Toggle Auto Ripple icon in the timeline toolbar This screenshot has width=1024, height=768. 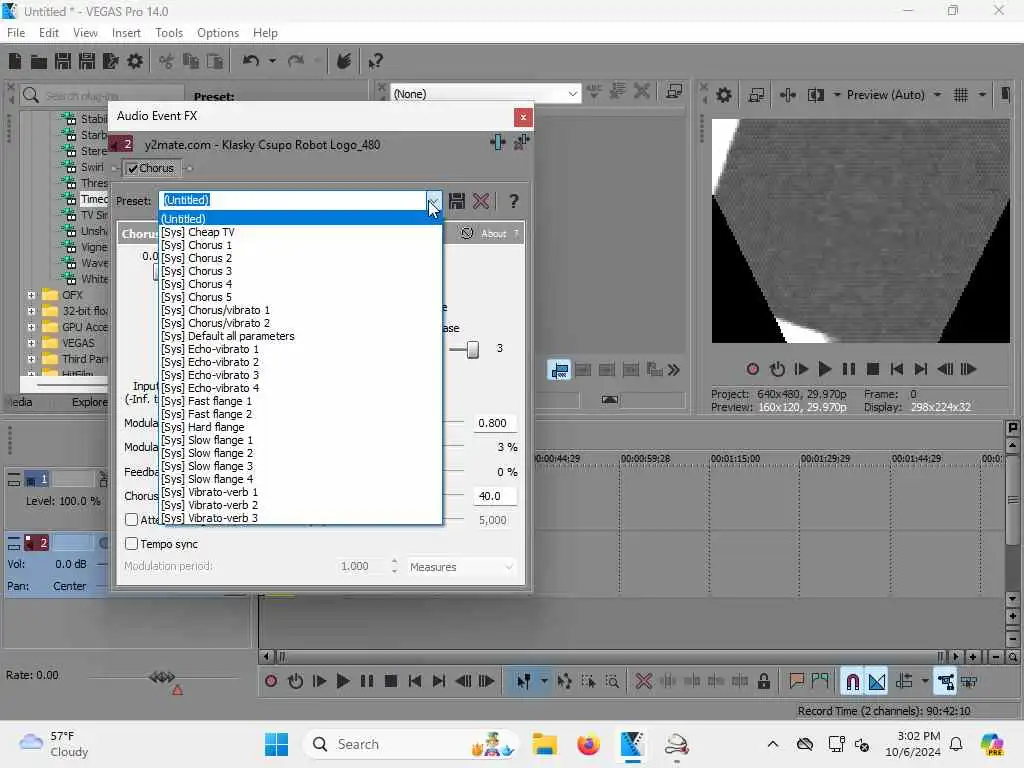click(904, 681)
